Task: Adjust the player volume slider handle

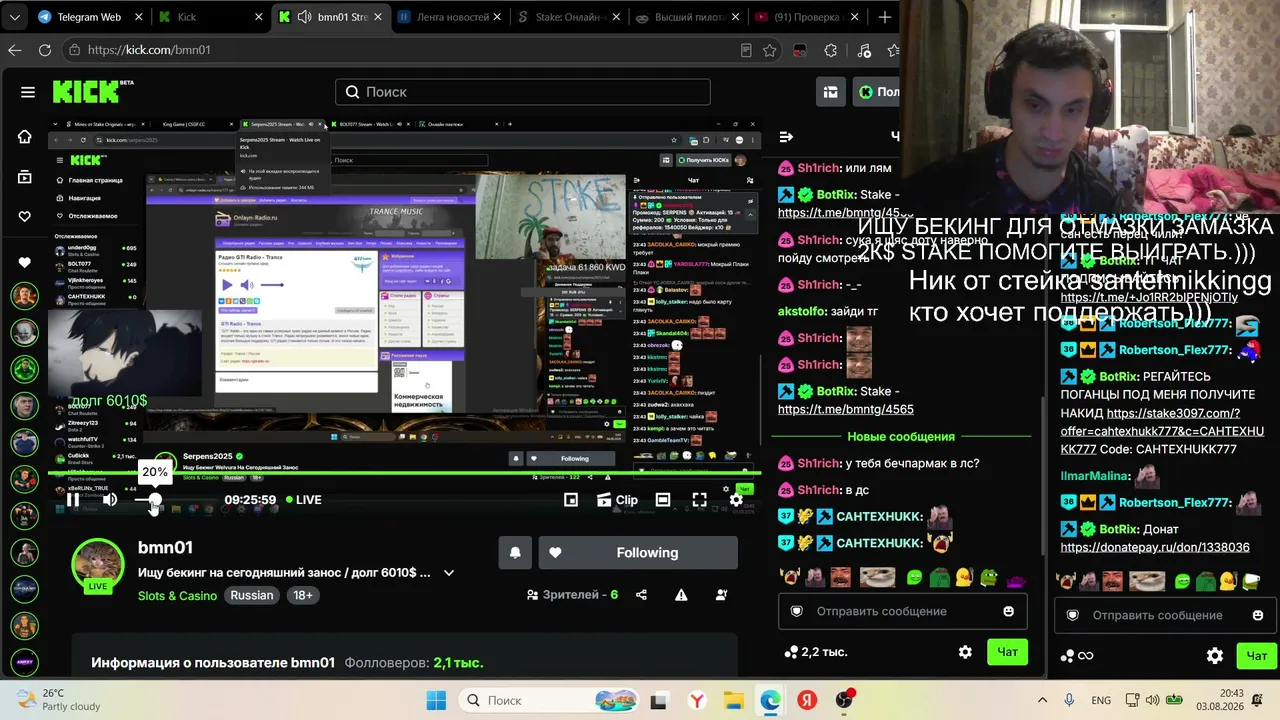Action: [155, 500]
